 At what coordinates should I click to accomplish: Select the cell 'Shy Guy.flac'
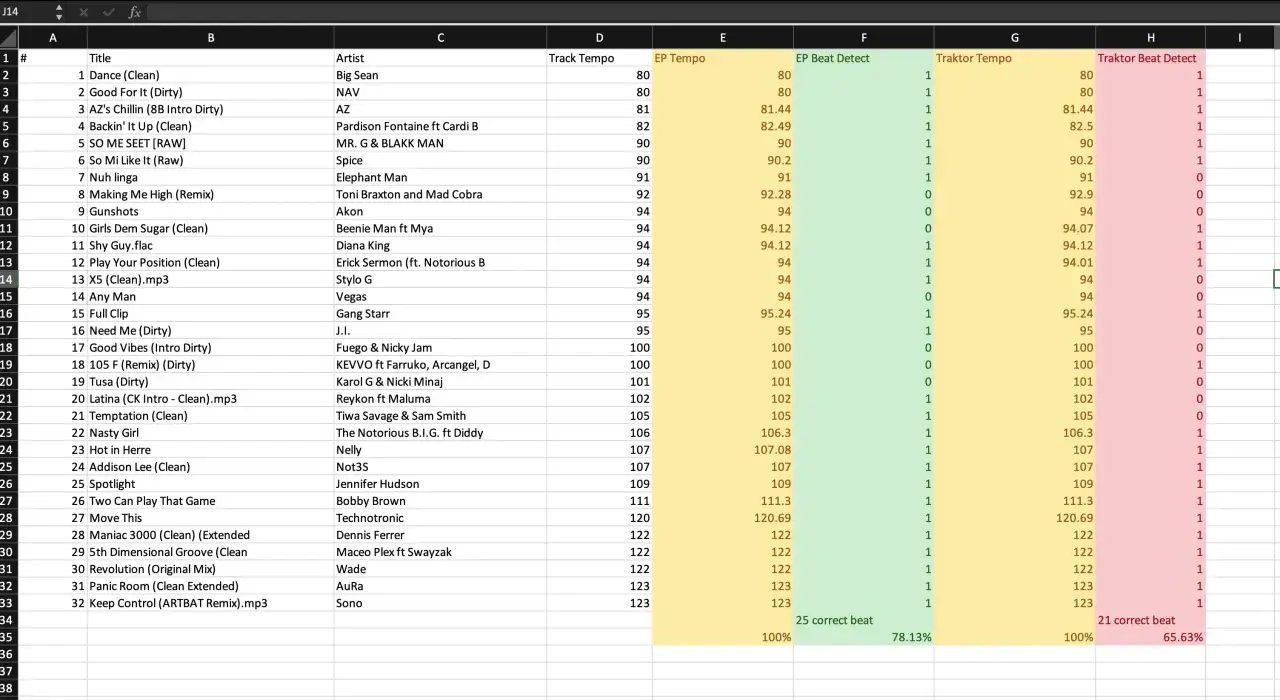[211, 245]
